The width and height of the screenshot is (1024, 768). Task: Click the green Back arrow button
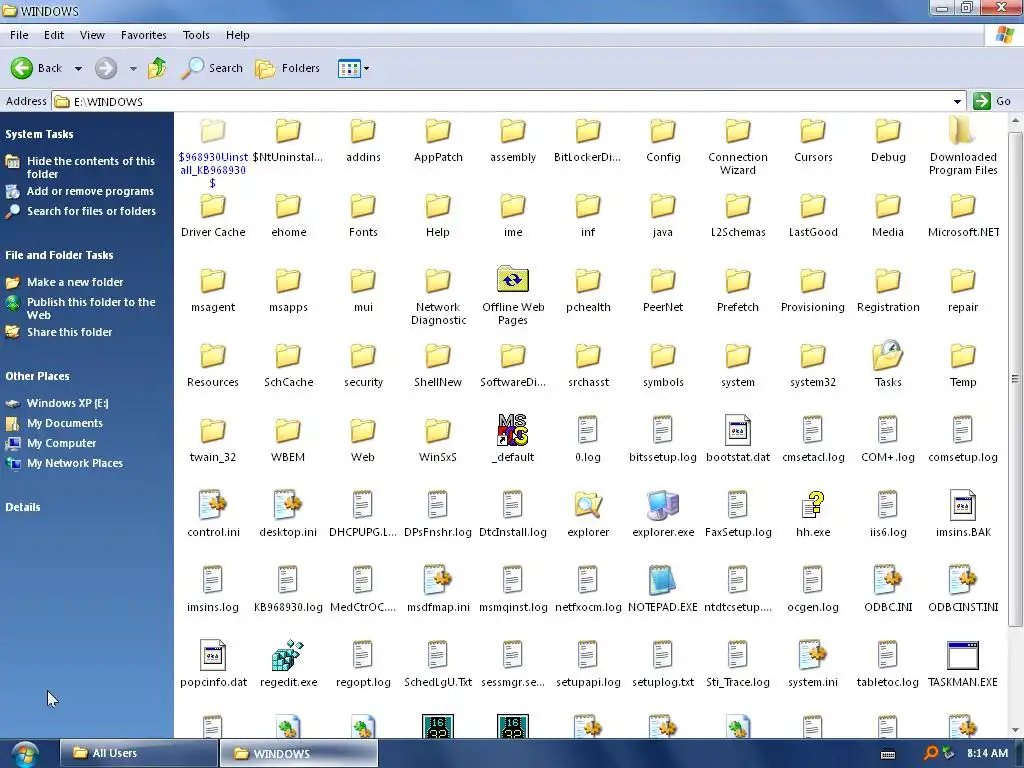22,68
